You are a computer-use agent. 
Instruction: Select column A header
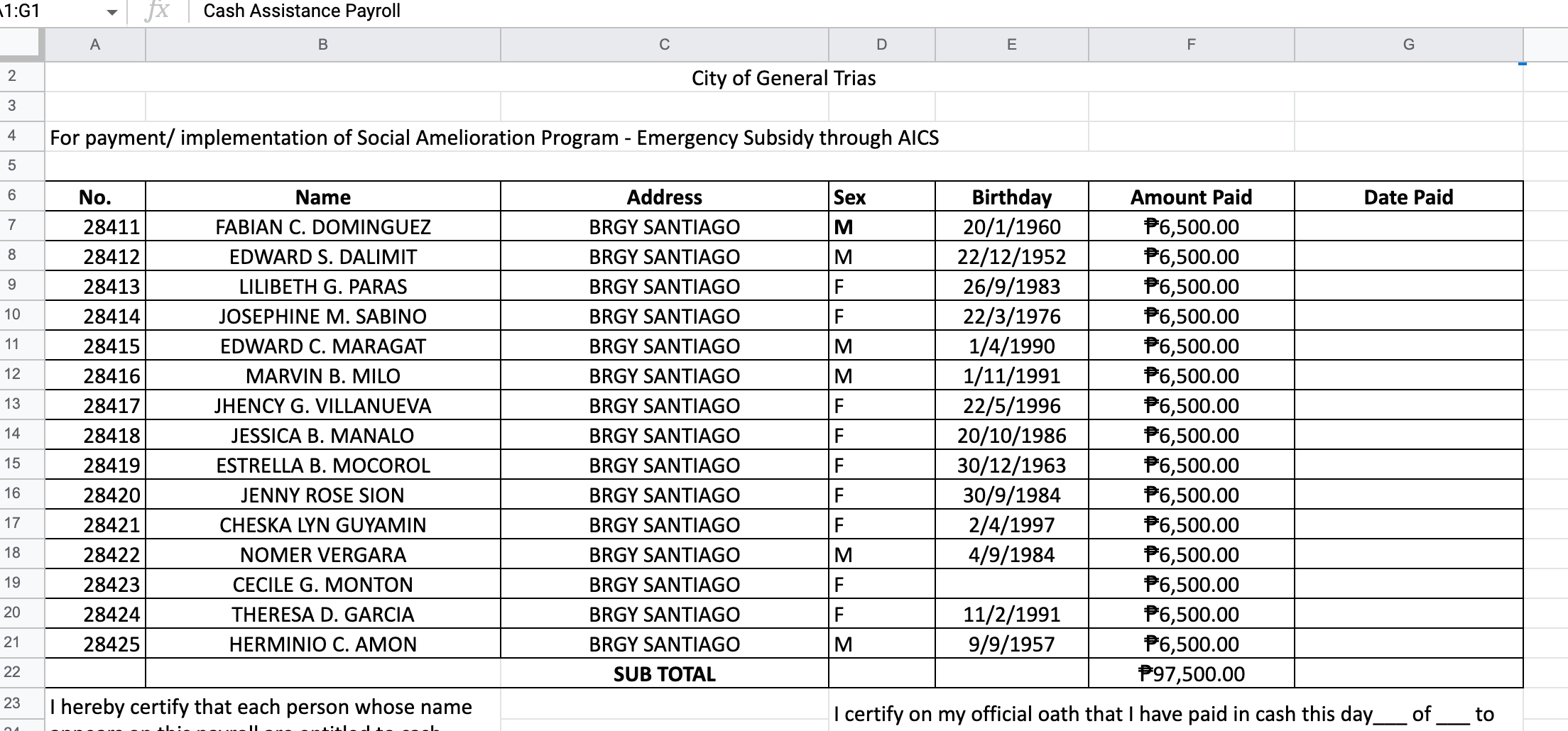click(x=95, y=45)
